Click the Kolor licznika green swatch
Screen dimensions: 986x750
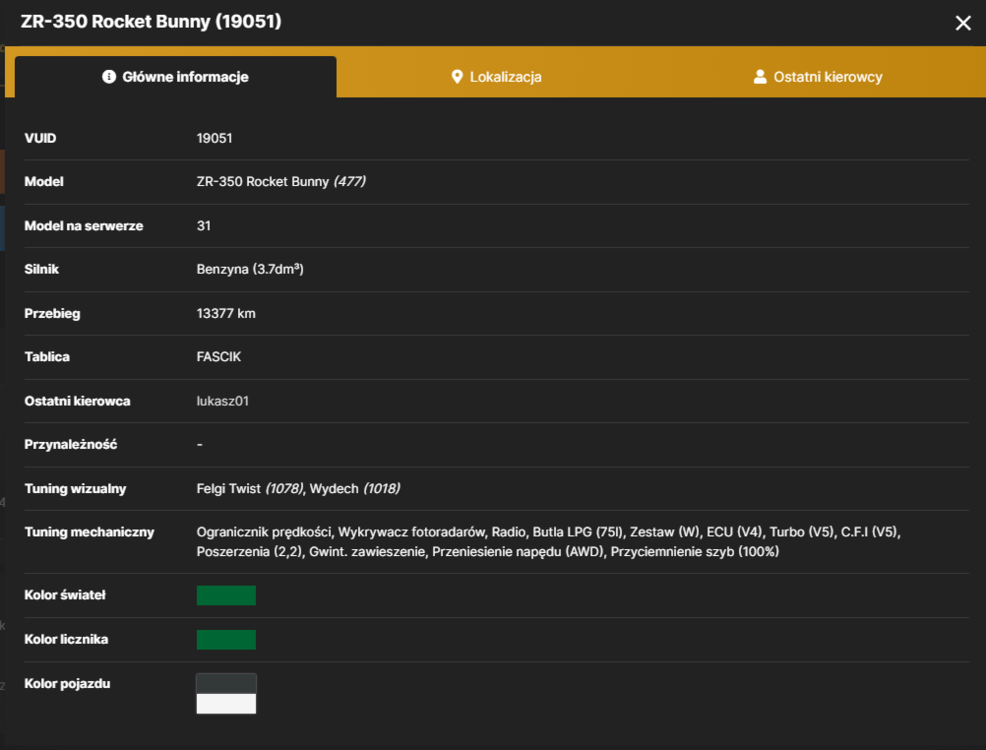(226, 639)
